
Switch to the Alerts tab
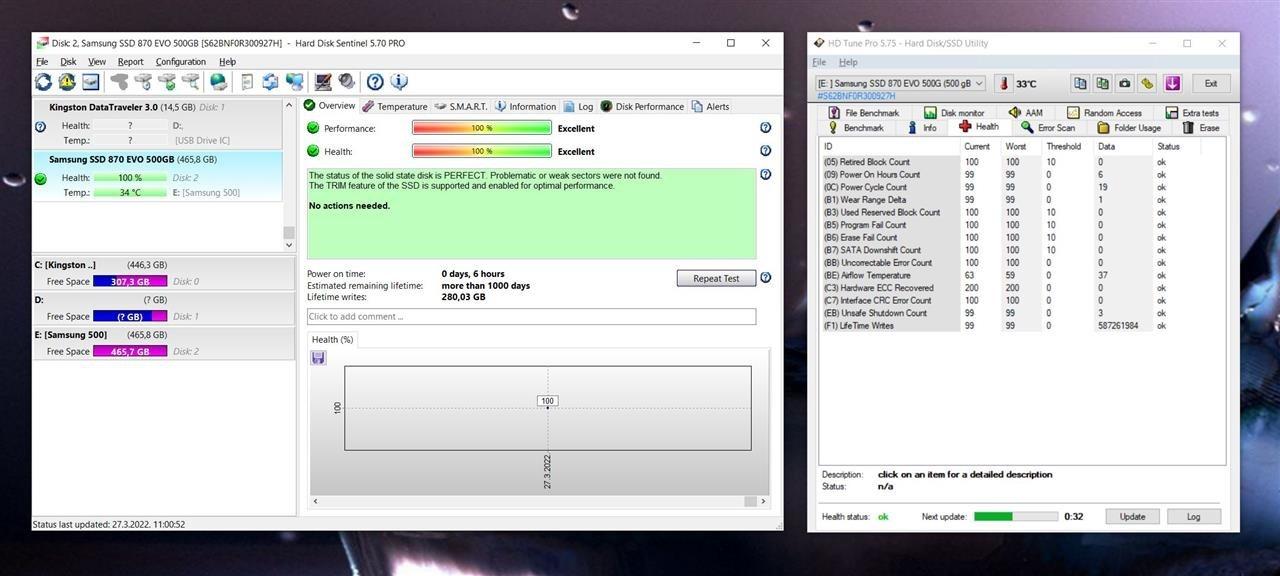click(x=710, y=106)
